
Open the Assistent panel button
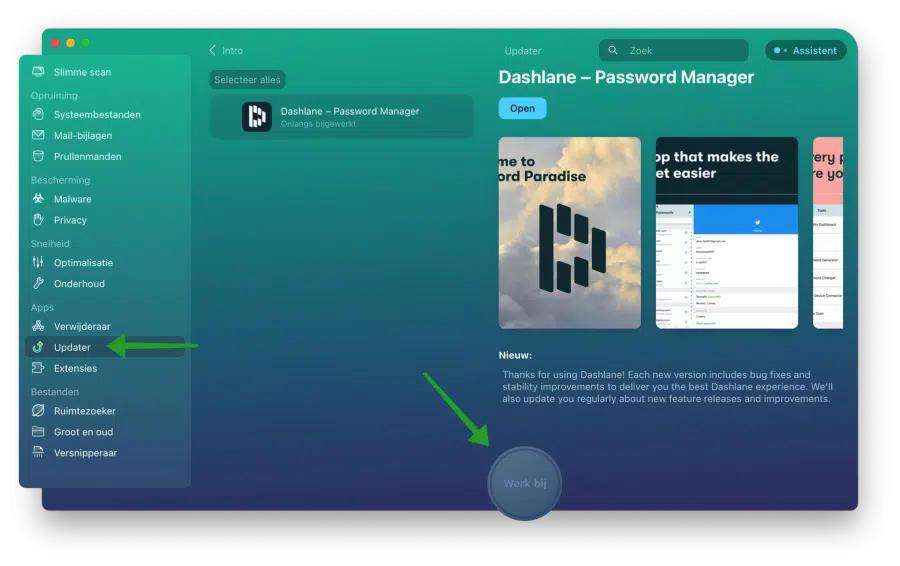pyautogui.click(x=806, y=51)
